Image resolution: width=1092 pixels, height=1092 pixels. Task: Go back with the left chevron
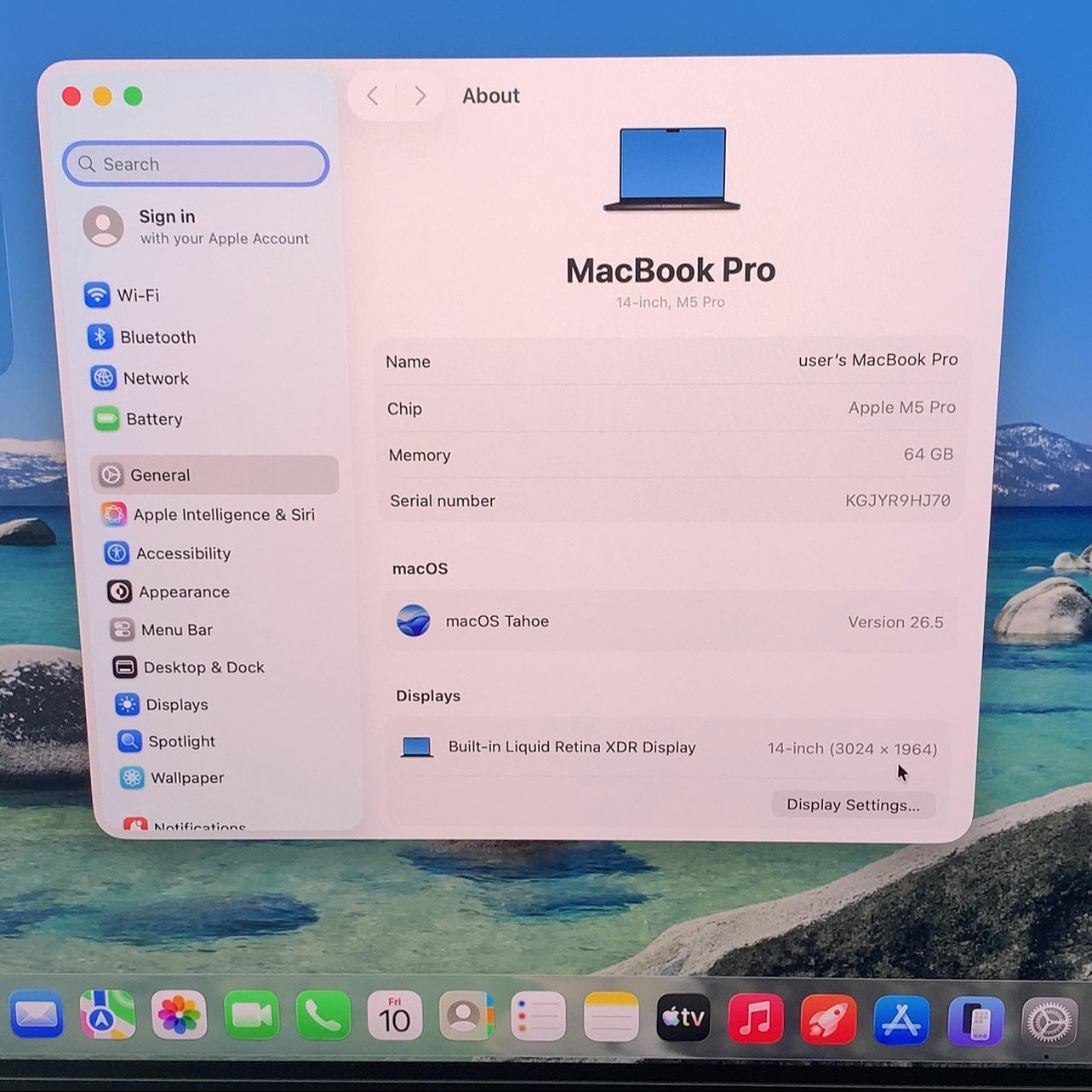point(373,95)
